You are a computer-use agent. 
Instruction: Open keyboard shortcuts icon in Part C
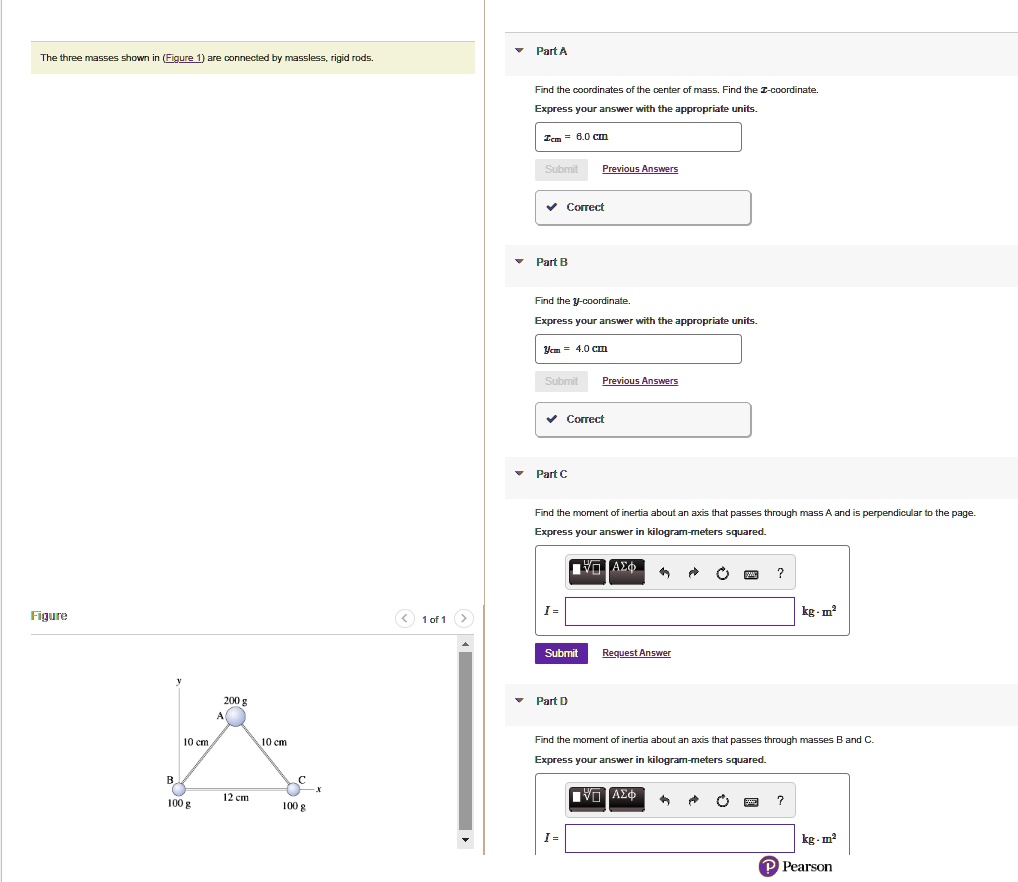pos(750,571)
